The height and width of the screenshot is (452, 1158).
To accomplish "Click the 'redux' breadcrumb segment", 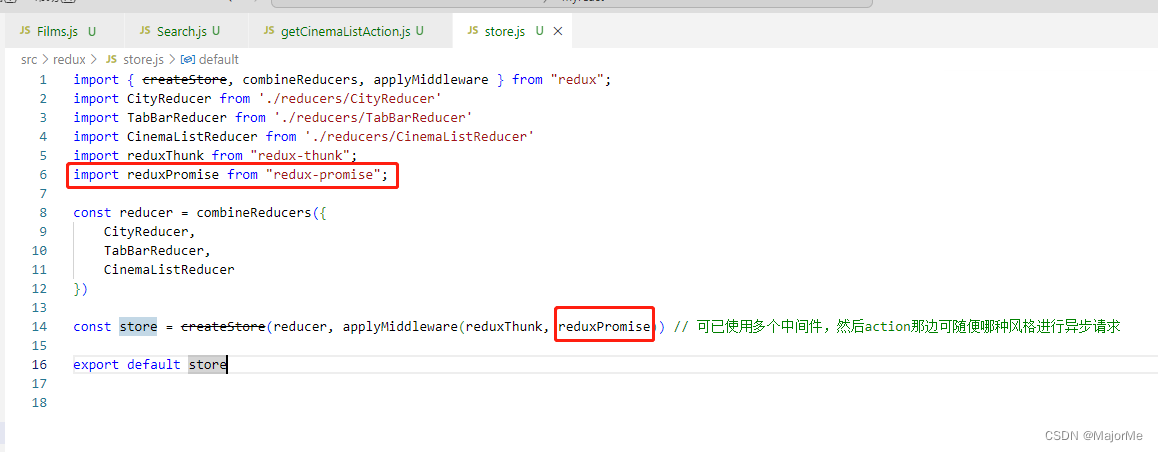I will point(69,59).
